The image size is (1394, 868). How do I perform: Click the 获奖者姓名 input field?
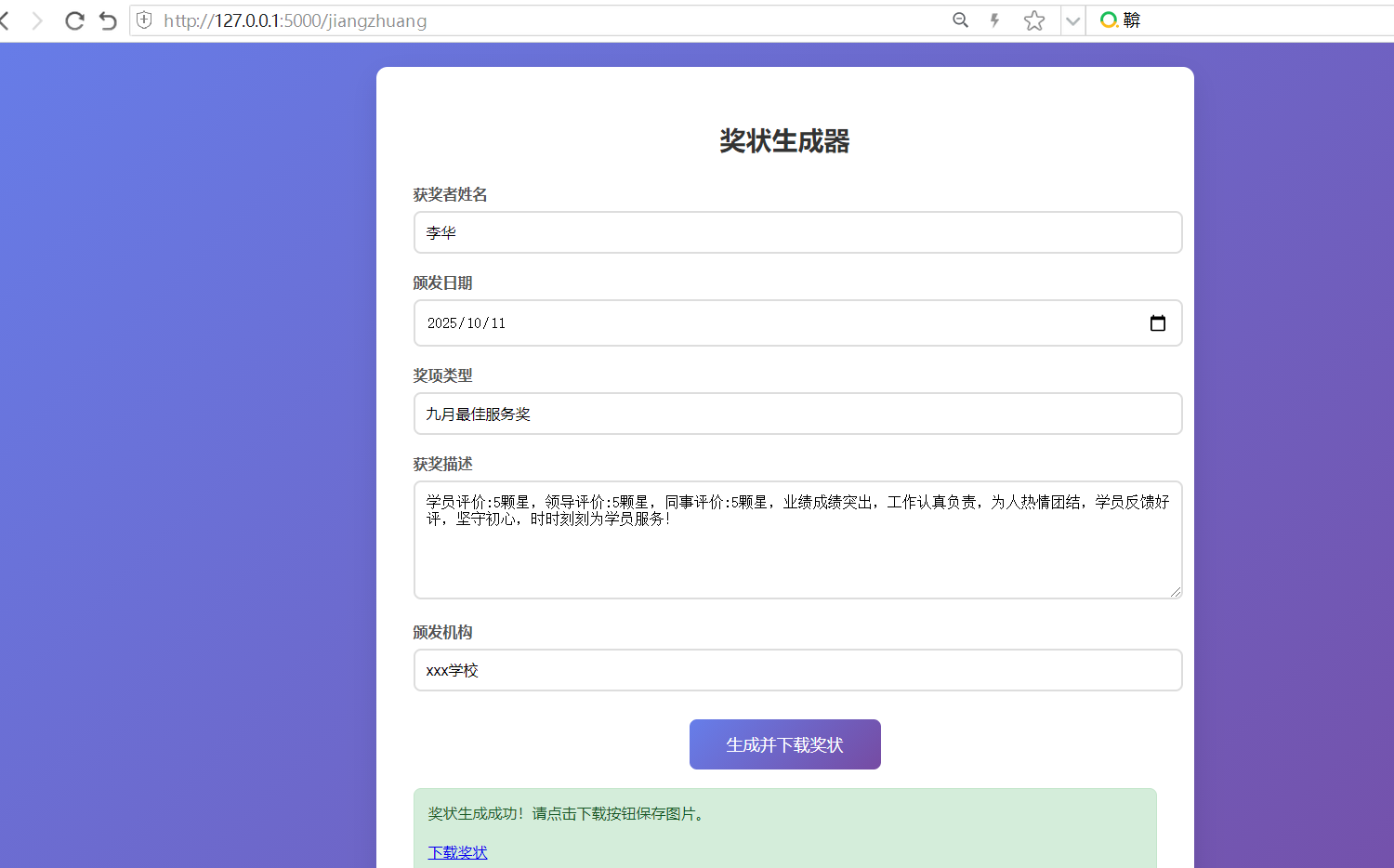point(797,232)
